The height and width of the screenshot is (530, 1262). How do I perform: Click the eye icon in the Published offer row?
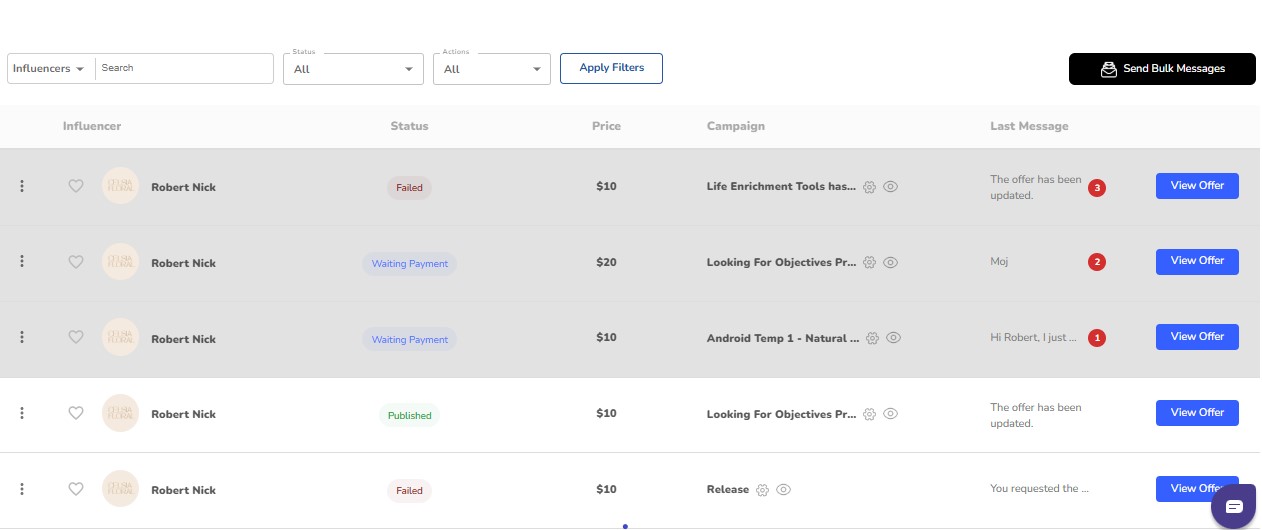coord(891,414)
